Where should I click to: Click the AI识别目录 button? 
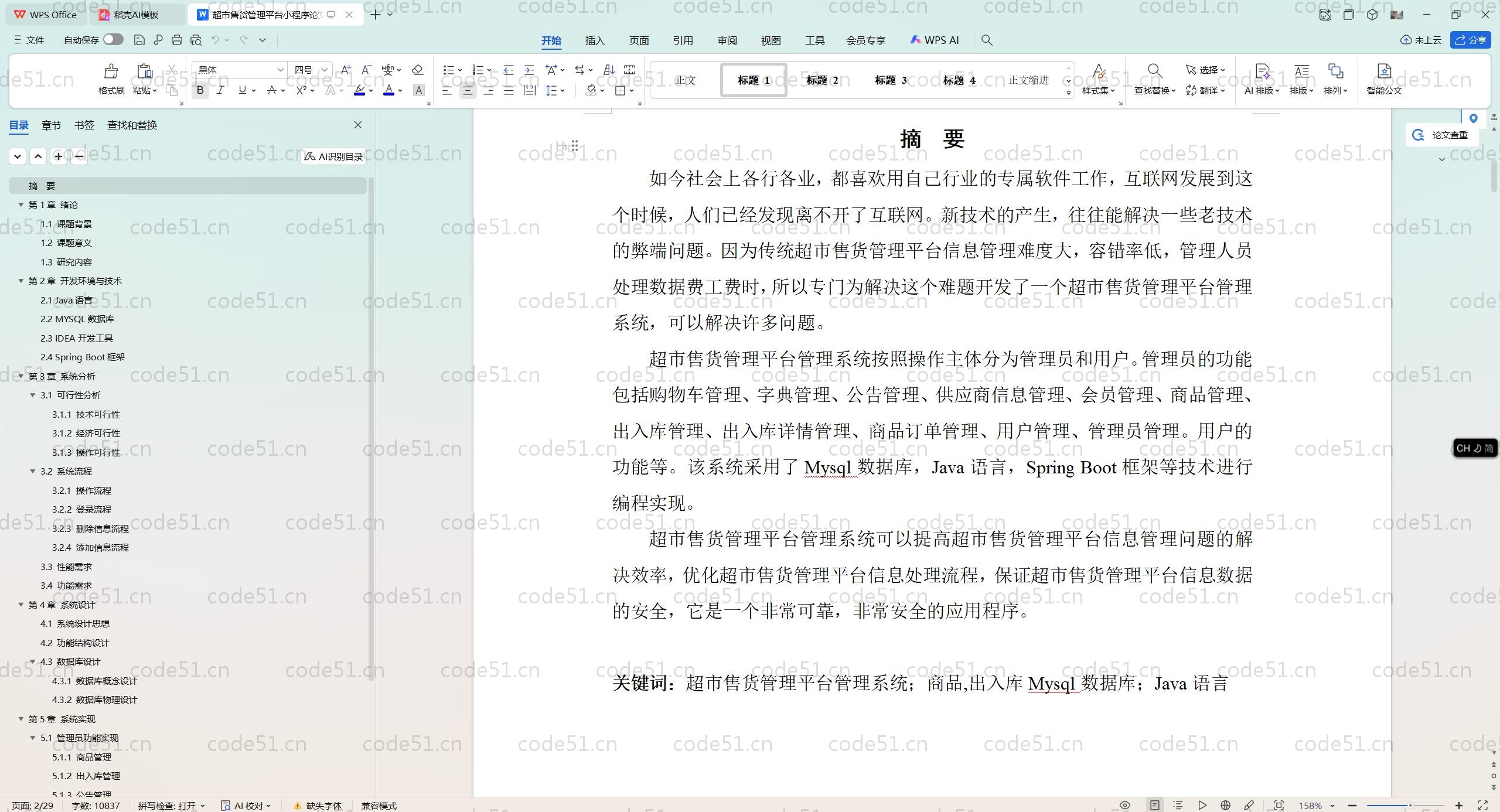coord(333,156)
